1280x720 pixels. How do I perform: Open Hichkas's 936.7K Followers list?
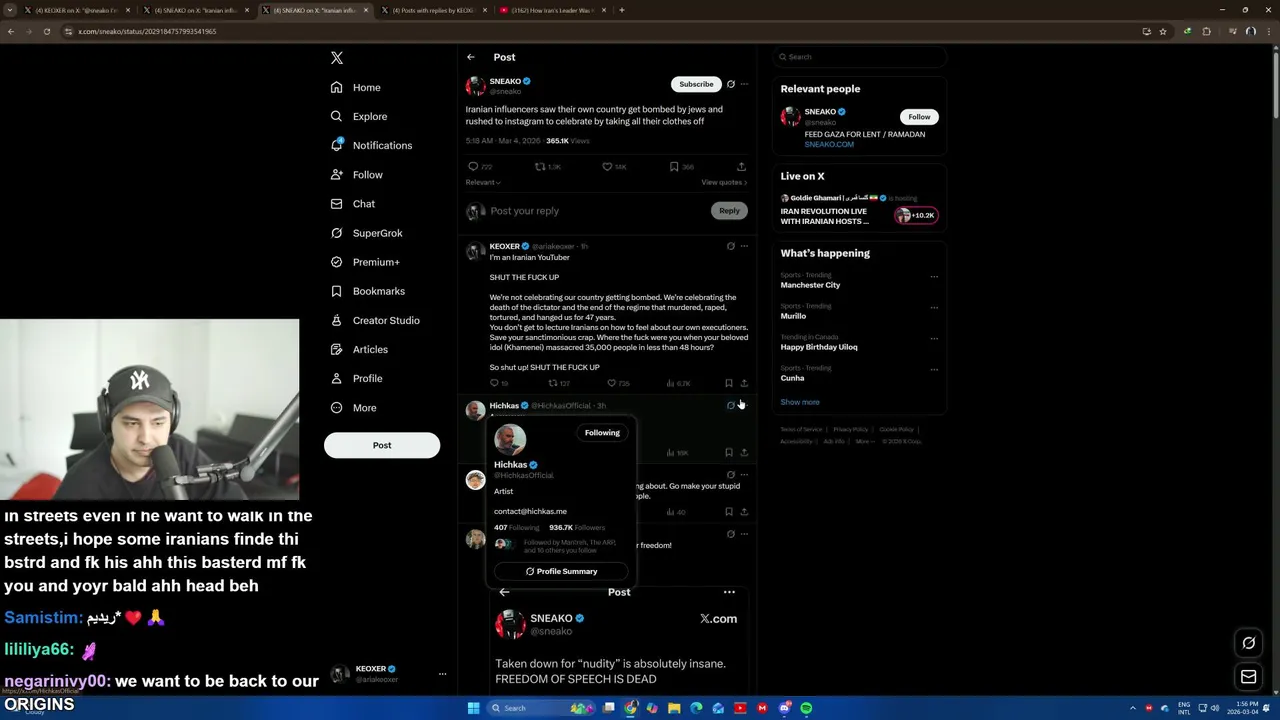(x=577, y=528)
